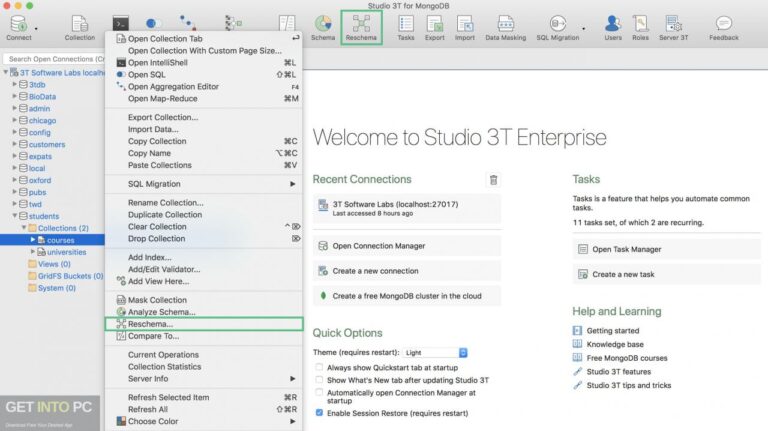
Task: Choose Open IntelliShell from context menu
Action: point(204,63)
